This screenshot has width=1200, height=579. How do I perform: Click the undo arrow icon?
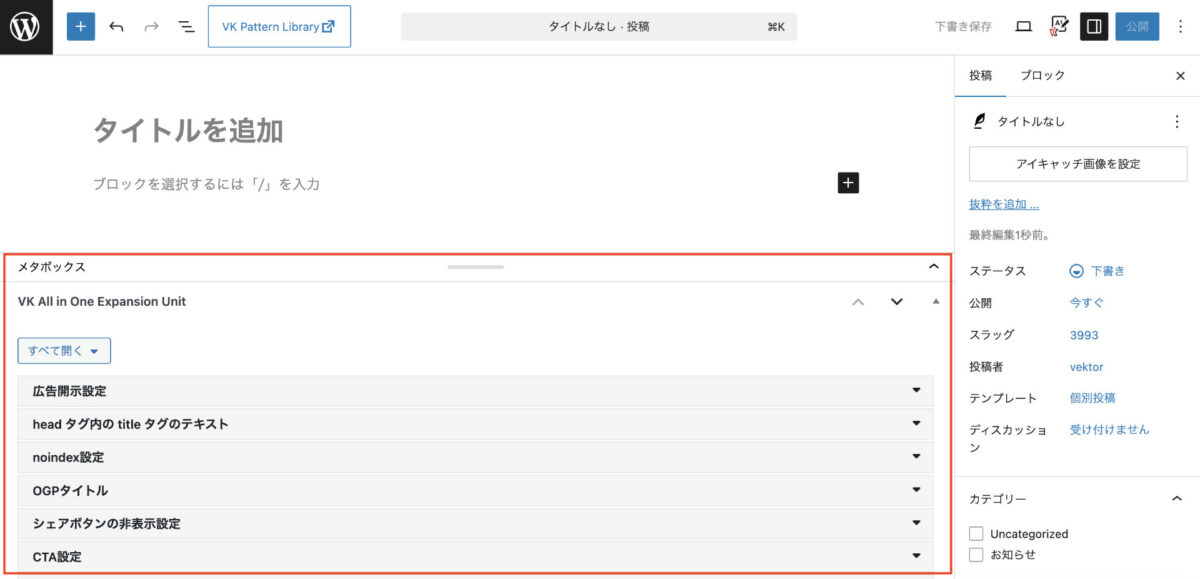(117, 27)
